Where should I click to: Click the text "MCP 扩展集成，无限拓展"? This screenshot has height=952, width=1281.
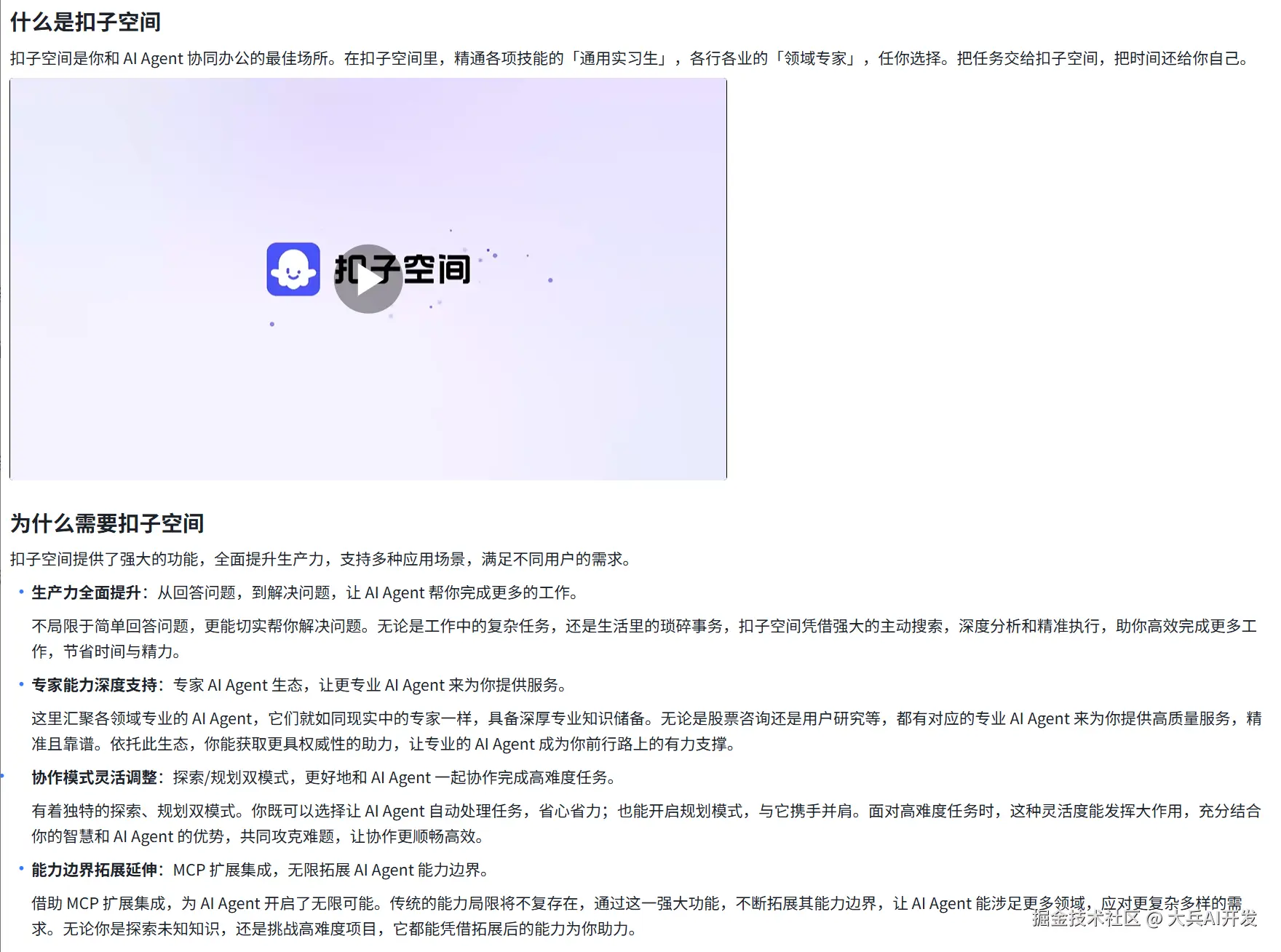click(262, 870)
